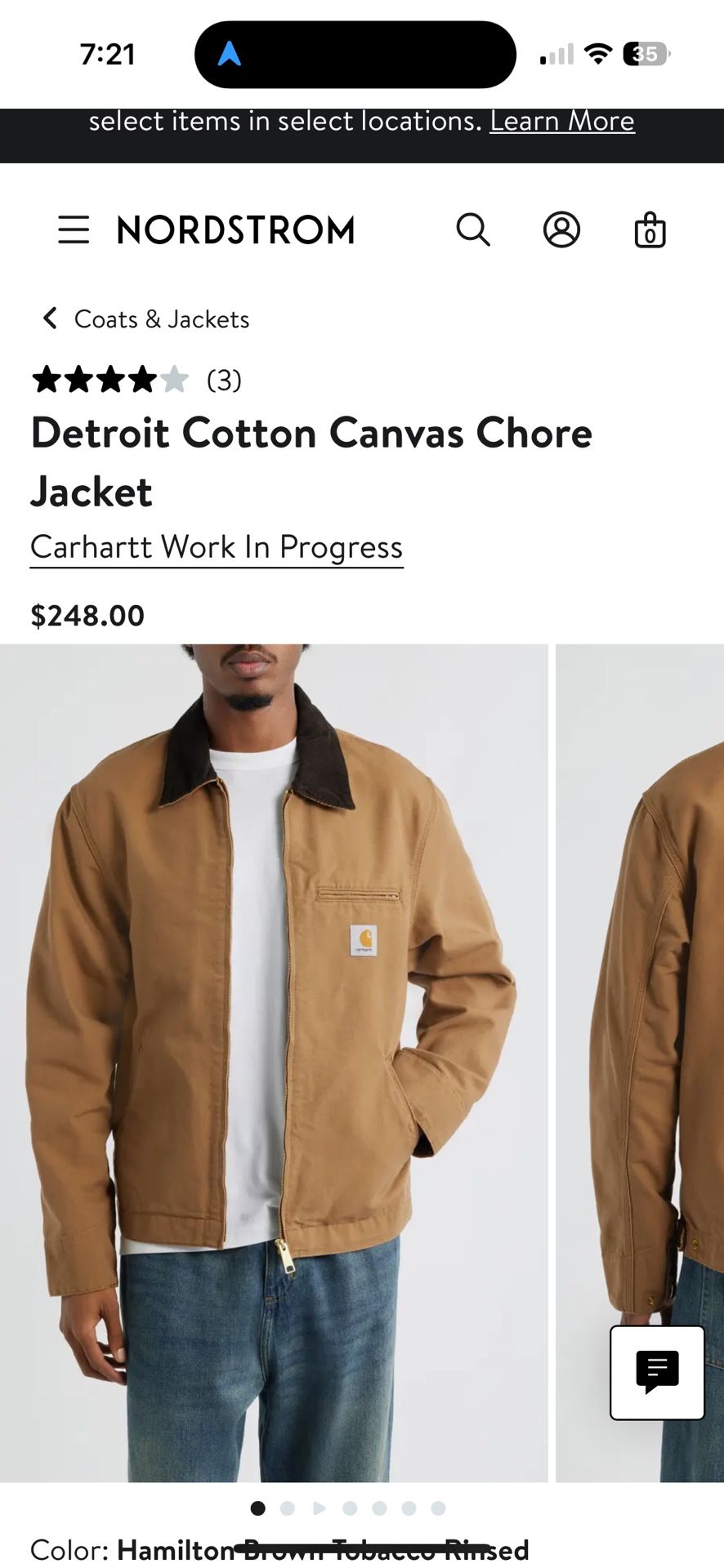Select the second carousel pagination dot
This screenshot has width=724, height=1568.
click(287, 1508)
